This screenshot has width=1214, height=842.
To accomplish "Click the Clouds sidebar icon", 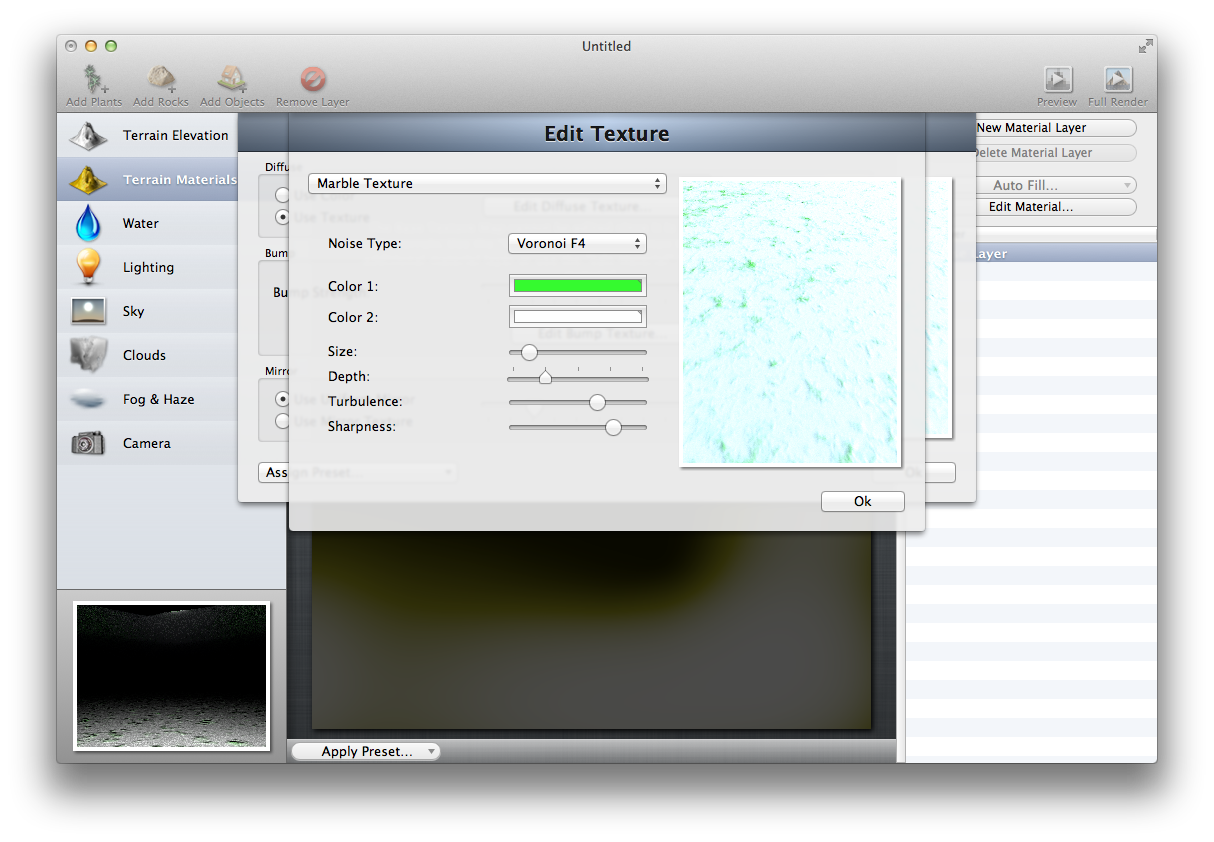I will [88, 355].
